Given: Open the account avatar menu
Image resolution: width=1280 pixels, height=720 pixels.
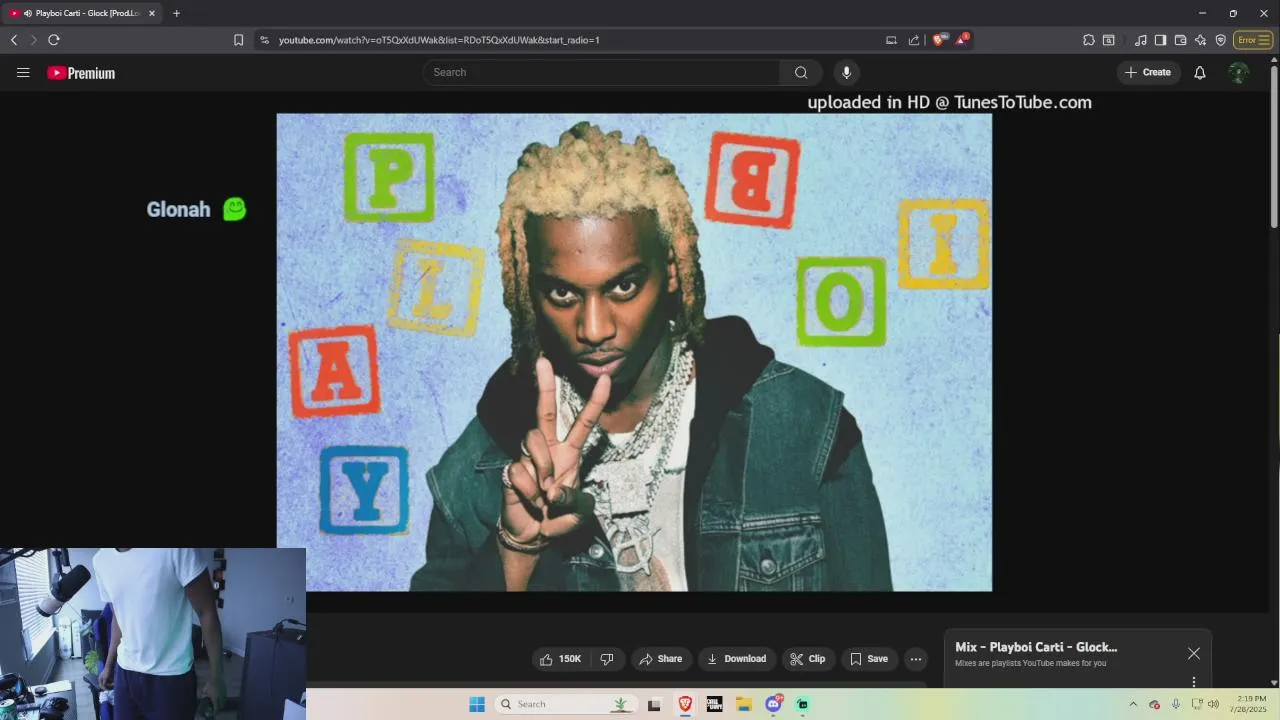Looking at the screenshot, I should [1239, 72].
